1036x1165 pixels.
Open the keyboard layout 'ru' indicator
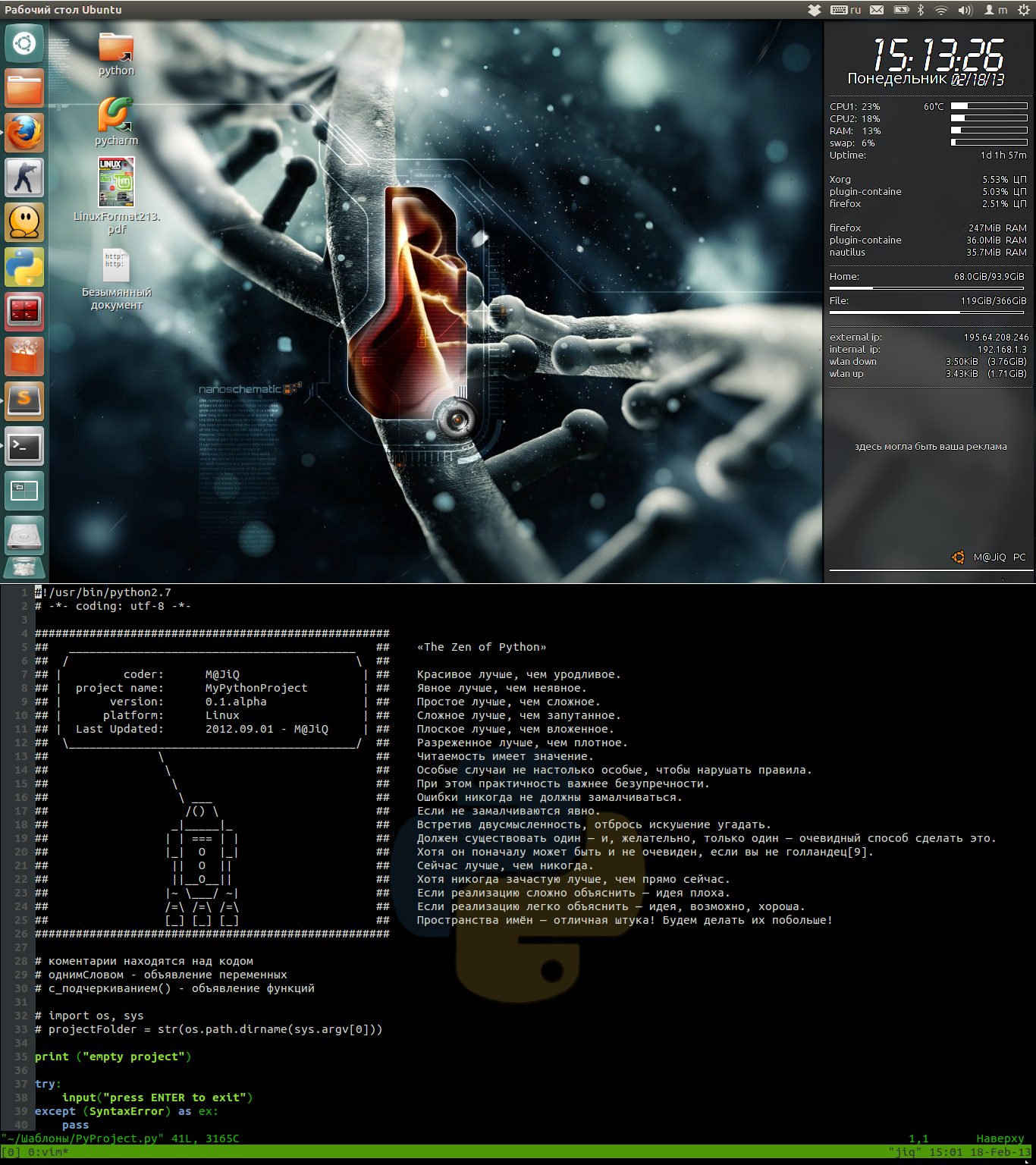846,10
